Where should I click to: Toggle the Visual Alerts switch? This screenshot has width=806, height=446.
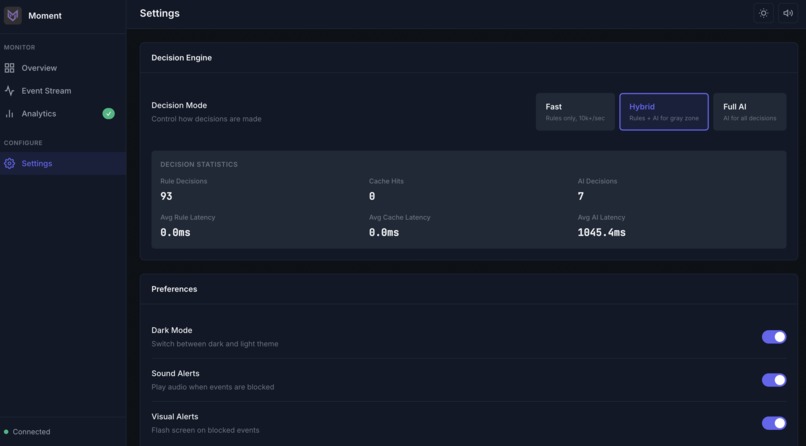[774, 423]
